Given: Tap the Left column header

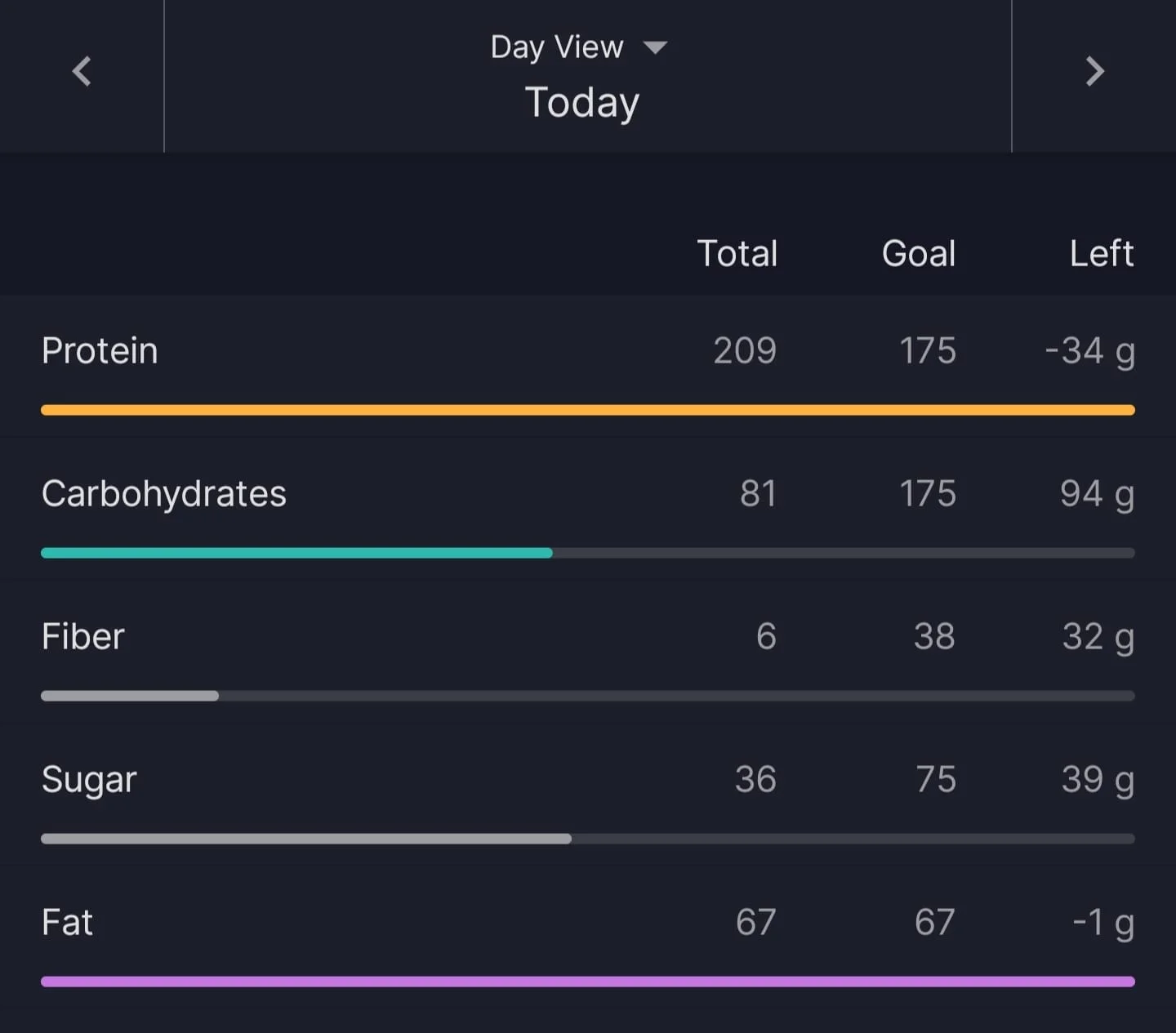Looking at the screenshot, I should (x=1102, y=253).
